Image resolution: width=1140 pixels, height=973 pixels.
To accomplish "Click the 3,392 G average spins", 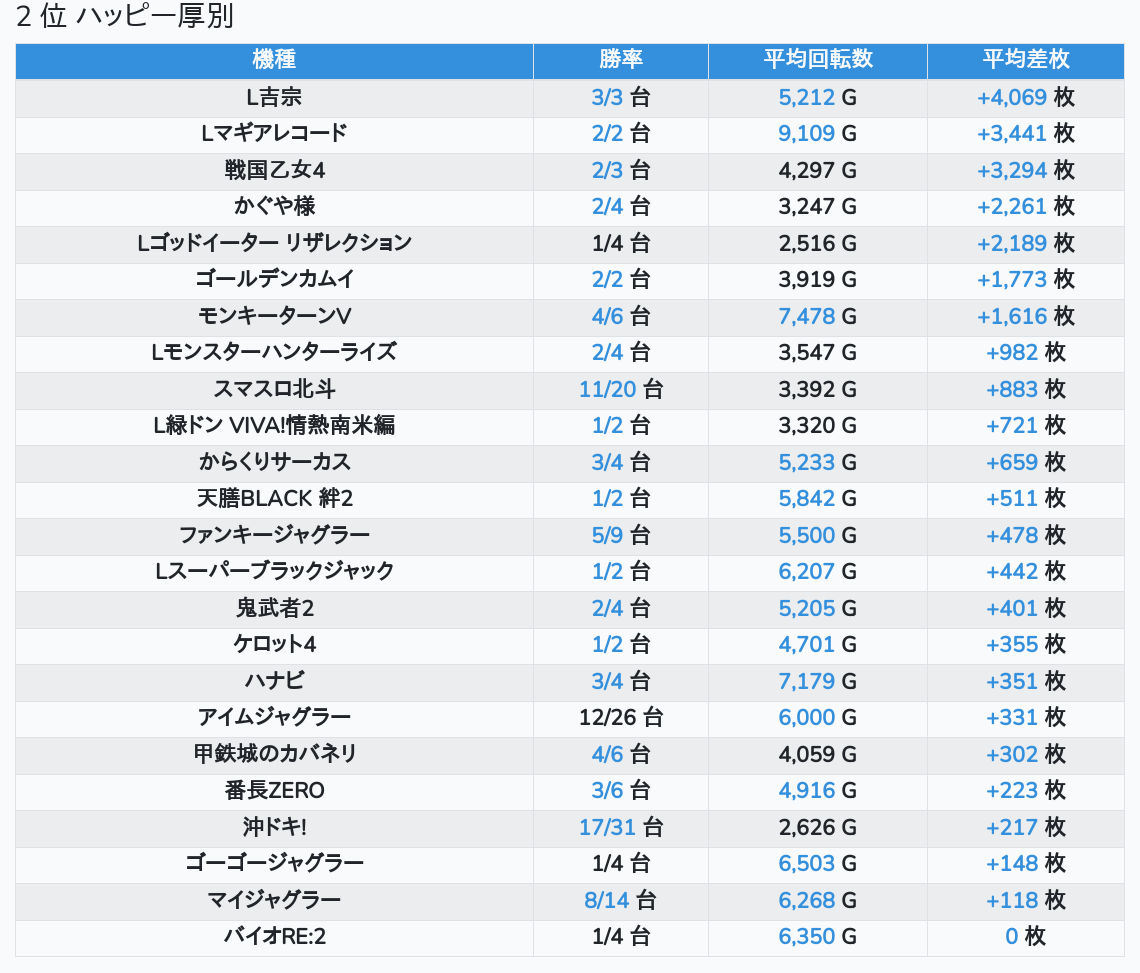I will [818, 389].
